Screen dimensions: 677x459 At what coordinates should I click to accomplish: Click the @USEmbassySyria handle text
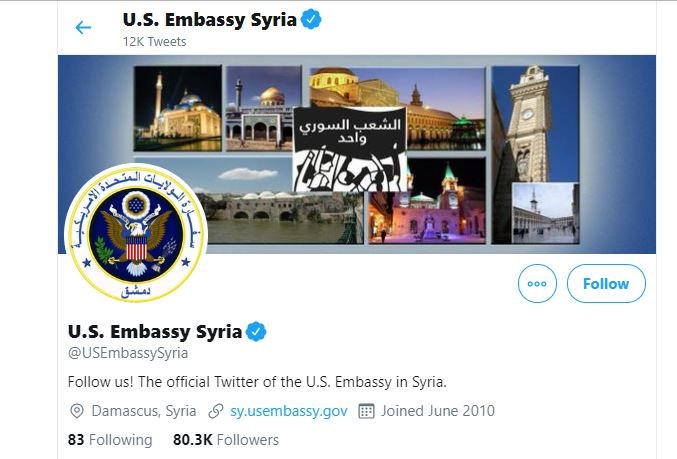click(x=128, y=353)
